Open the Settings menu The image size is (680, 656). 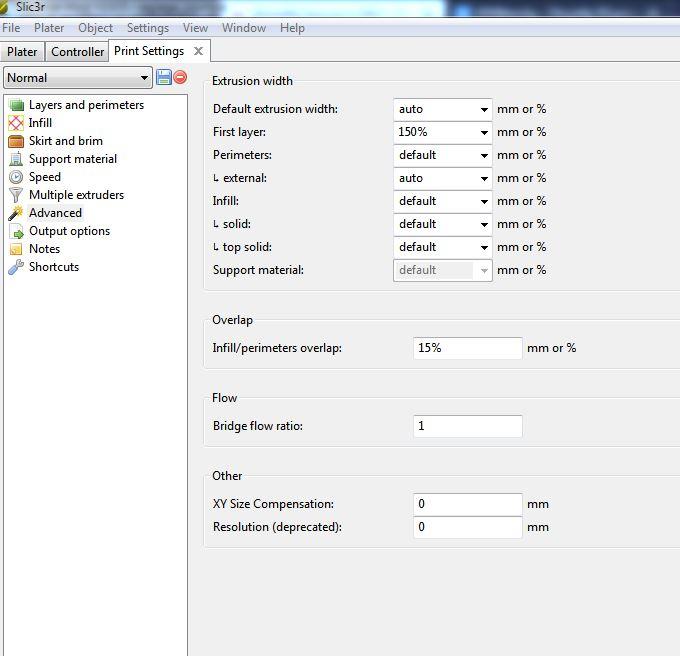(x=148, y=28)
